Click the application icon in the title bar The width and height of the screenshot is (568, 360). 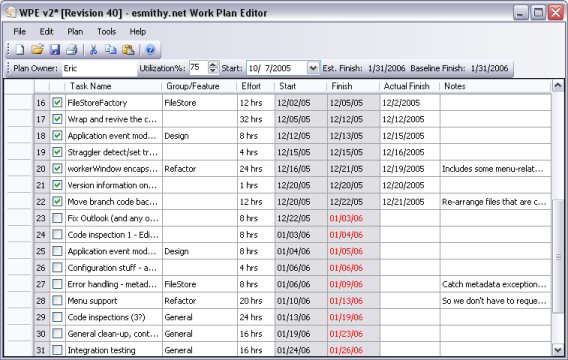point(11,13)
